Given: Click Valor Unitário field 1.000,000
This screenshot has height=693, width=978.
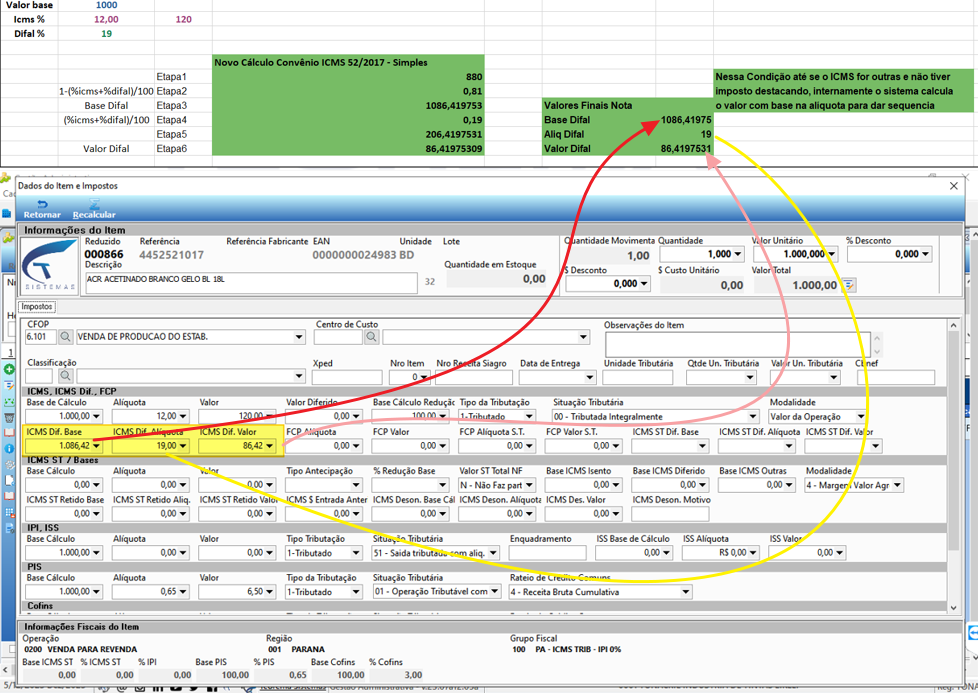Looking at the screenshot, I should pos(795,254).
